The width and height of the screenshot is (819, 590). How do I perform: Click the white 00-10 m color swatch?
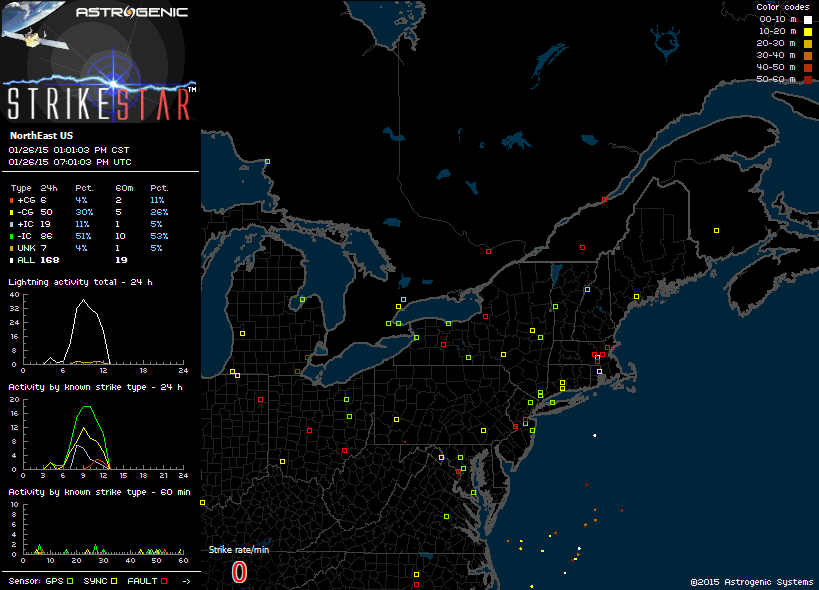808,20
